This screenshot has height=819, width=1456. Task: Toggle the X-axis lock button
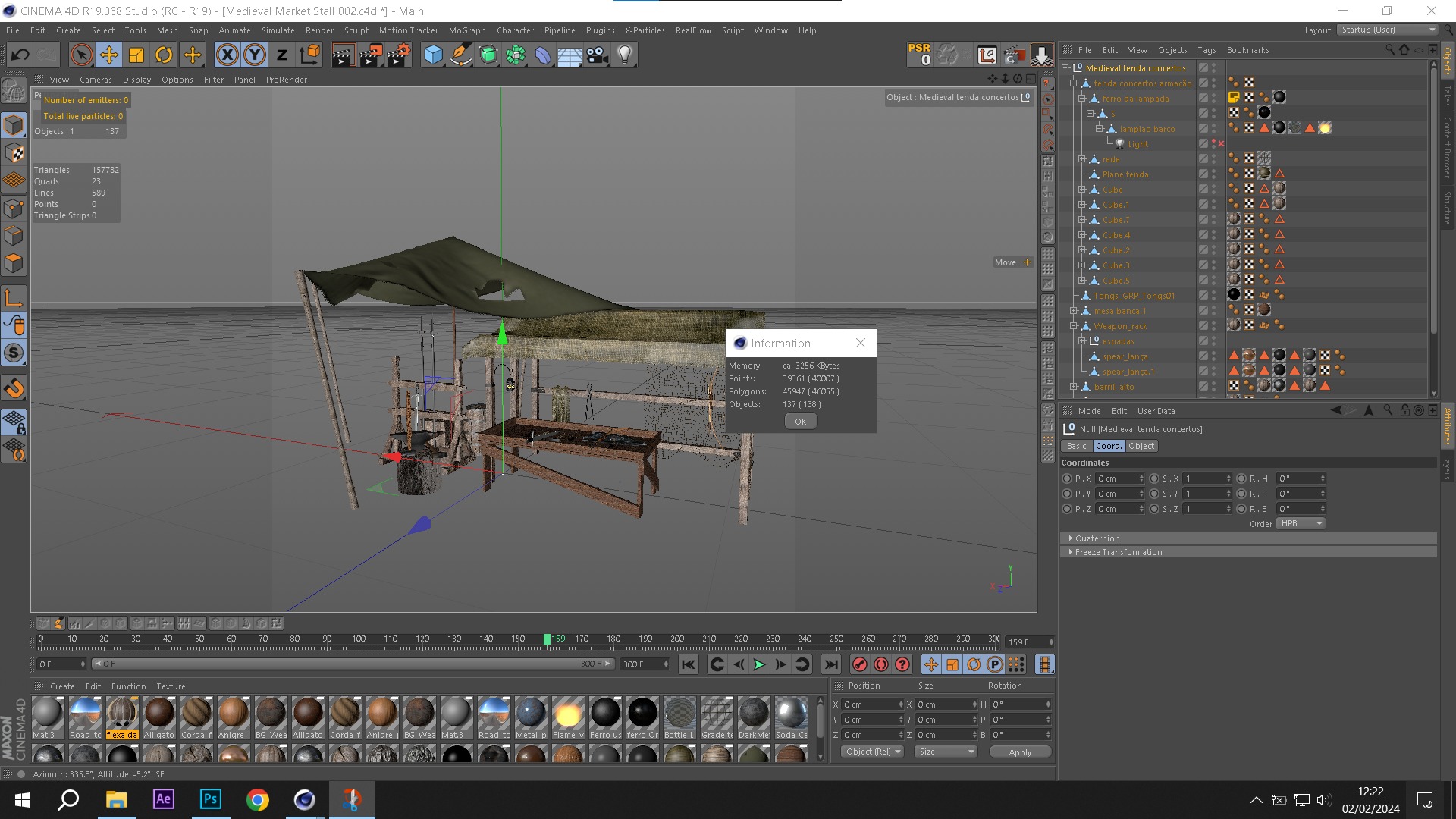tap(227, 55)
